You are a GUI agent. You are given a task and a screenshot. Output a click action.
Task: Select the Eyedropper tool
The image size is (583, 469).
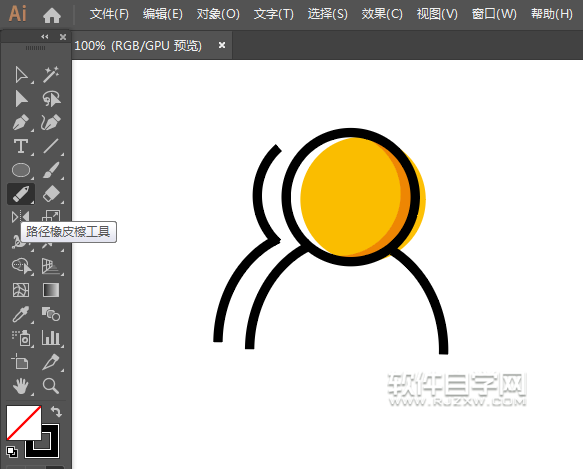(21, 314)
